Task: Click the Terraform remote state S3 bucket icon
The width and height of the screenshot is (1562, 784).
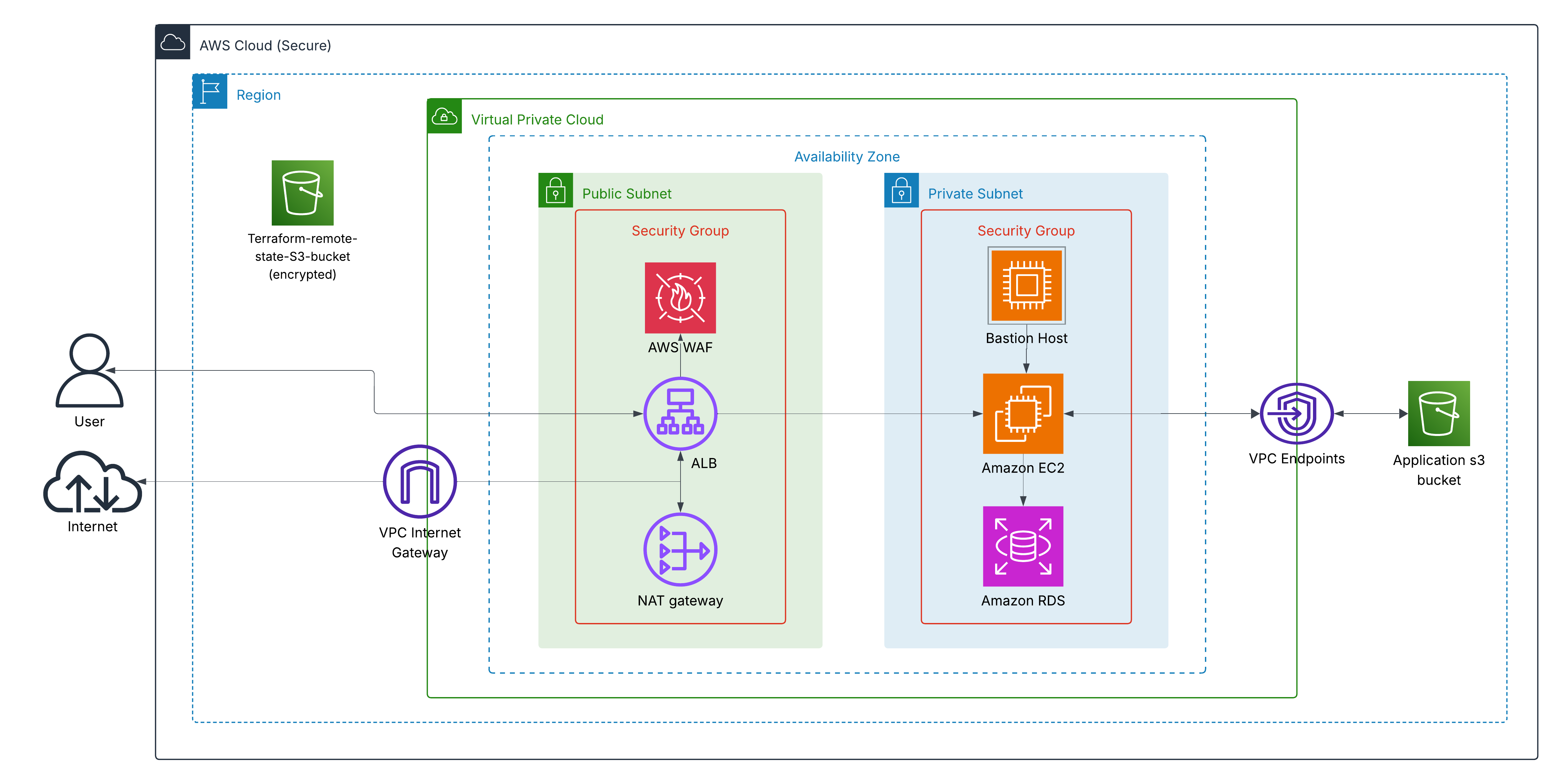Action: [x=302, y=193]
